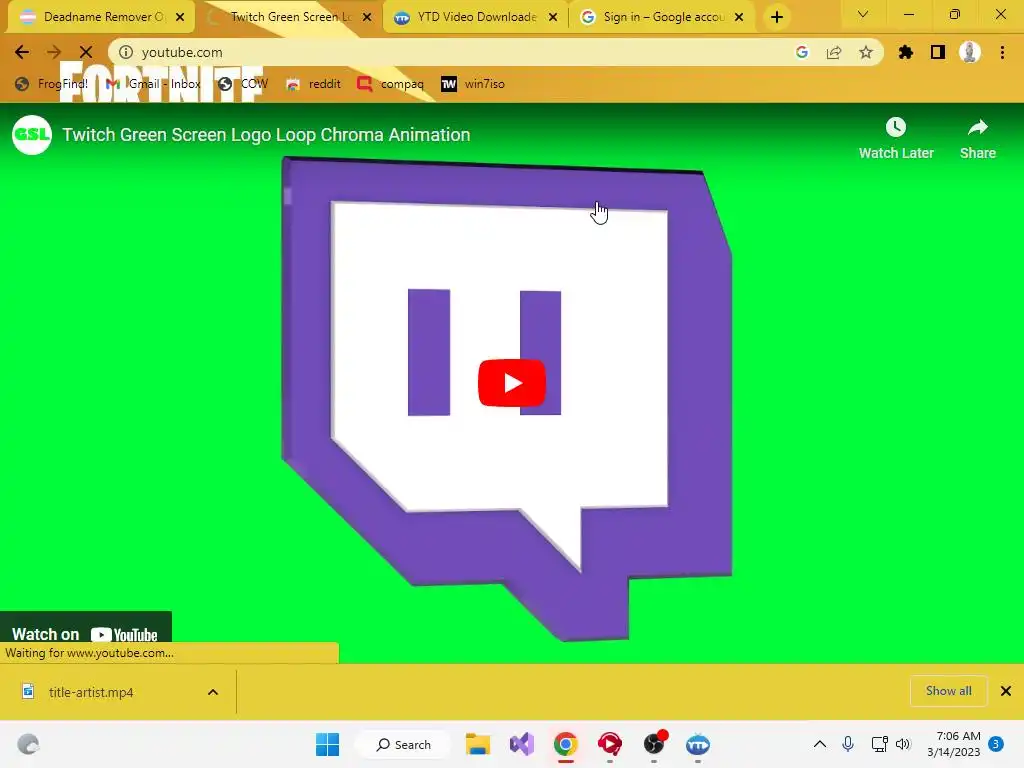
Task: Open the red play-button app in taskbar
Action: click(x=609, y=744)
